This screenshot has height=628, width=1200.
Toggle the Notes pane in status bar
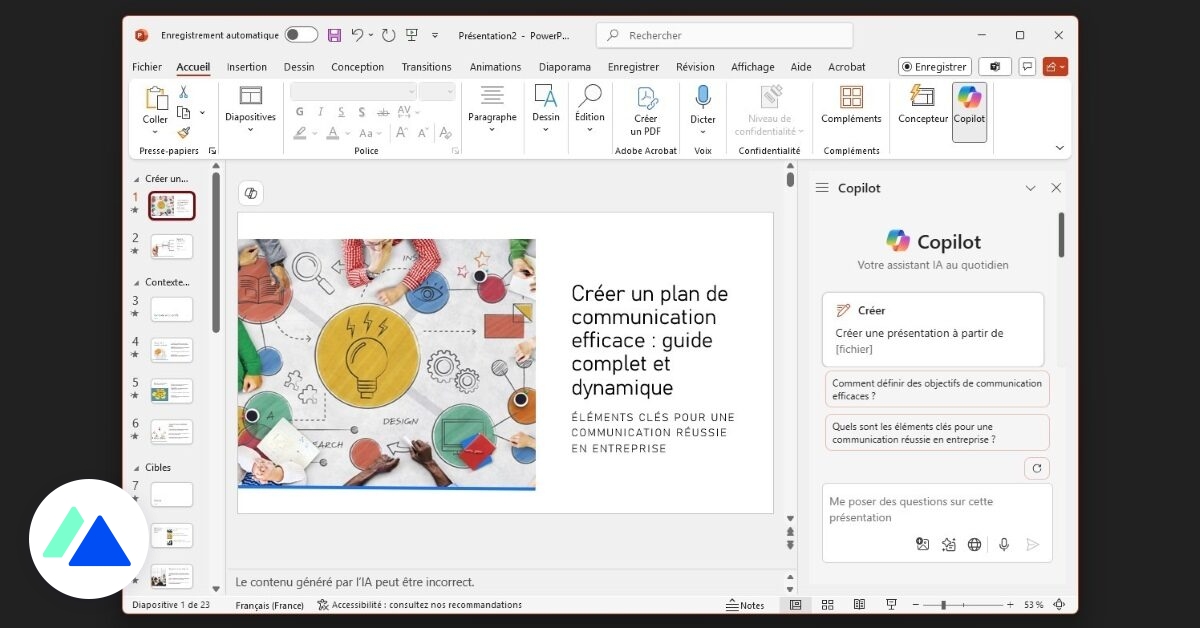click(x=745, y=605)
